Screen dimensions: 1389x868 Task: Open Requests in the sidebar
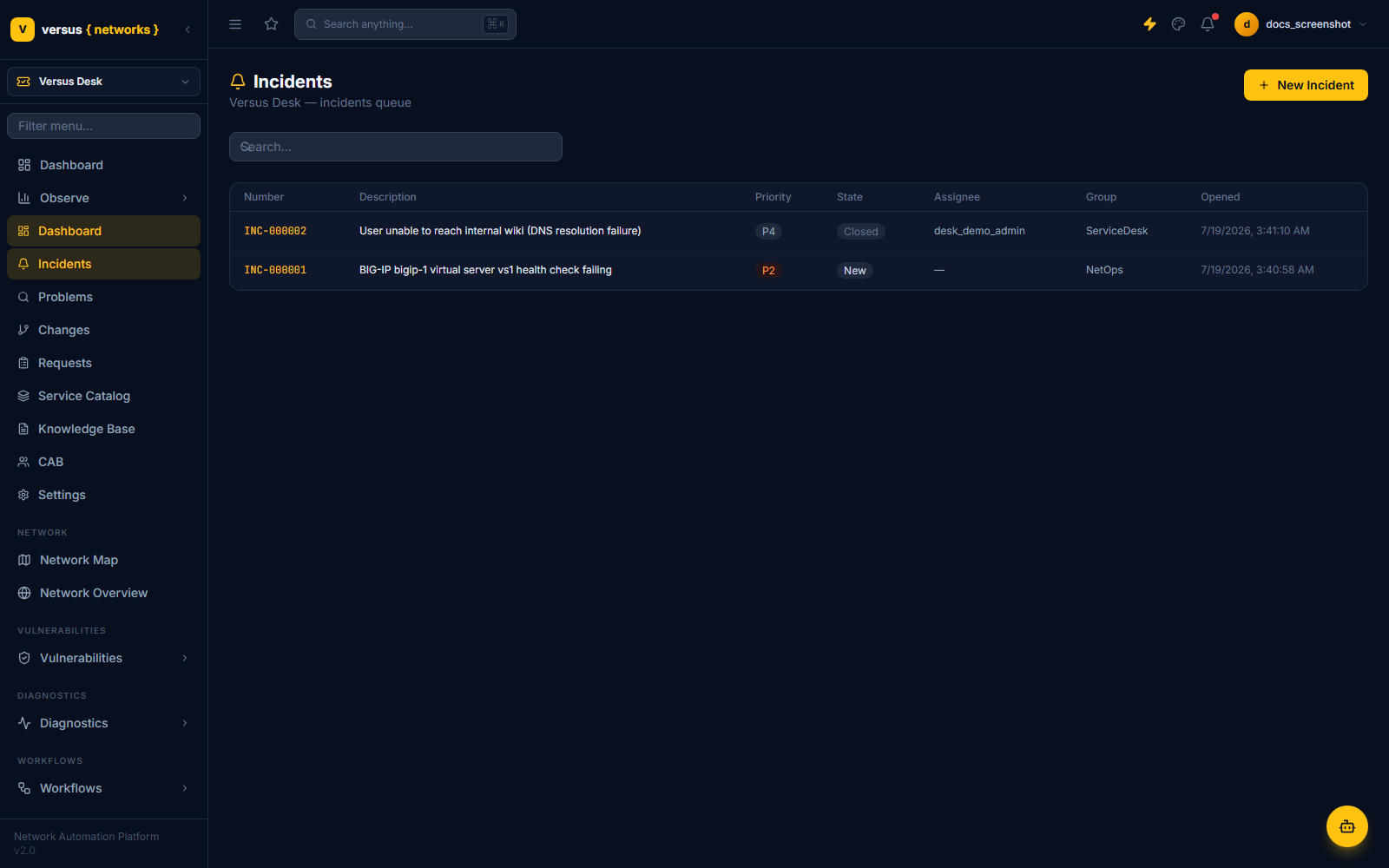[x=103, y=363]
